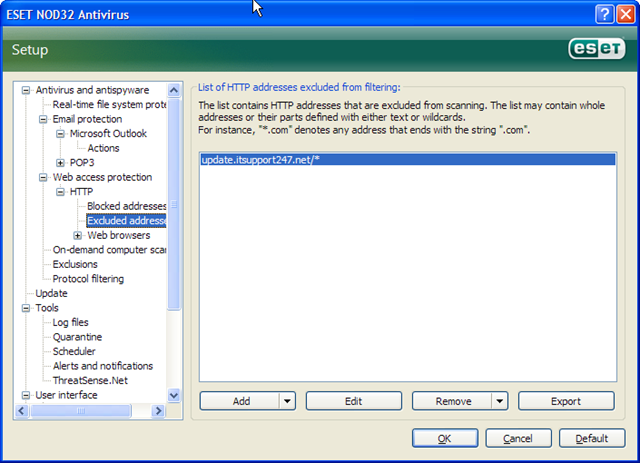Click the tree's scroll right arrow

click(158, 411)
